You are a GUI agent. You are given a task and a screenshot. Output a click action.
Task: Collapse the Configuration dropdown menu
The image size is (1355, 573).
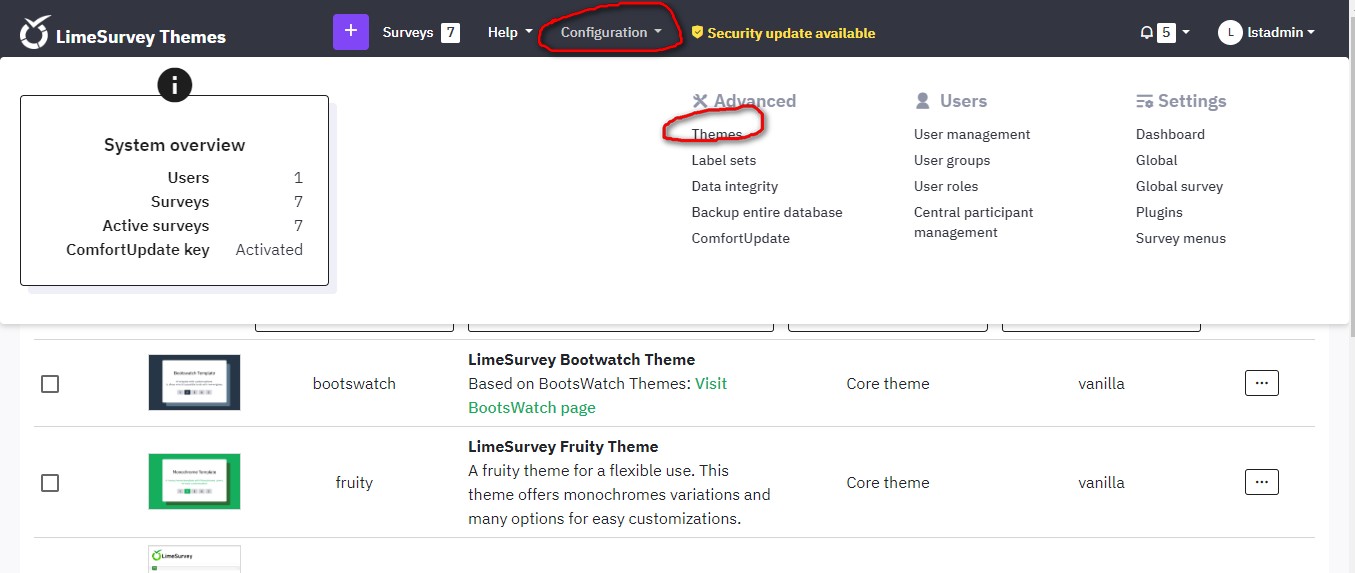click(611, 32)
